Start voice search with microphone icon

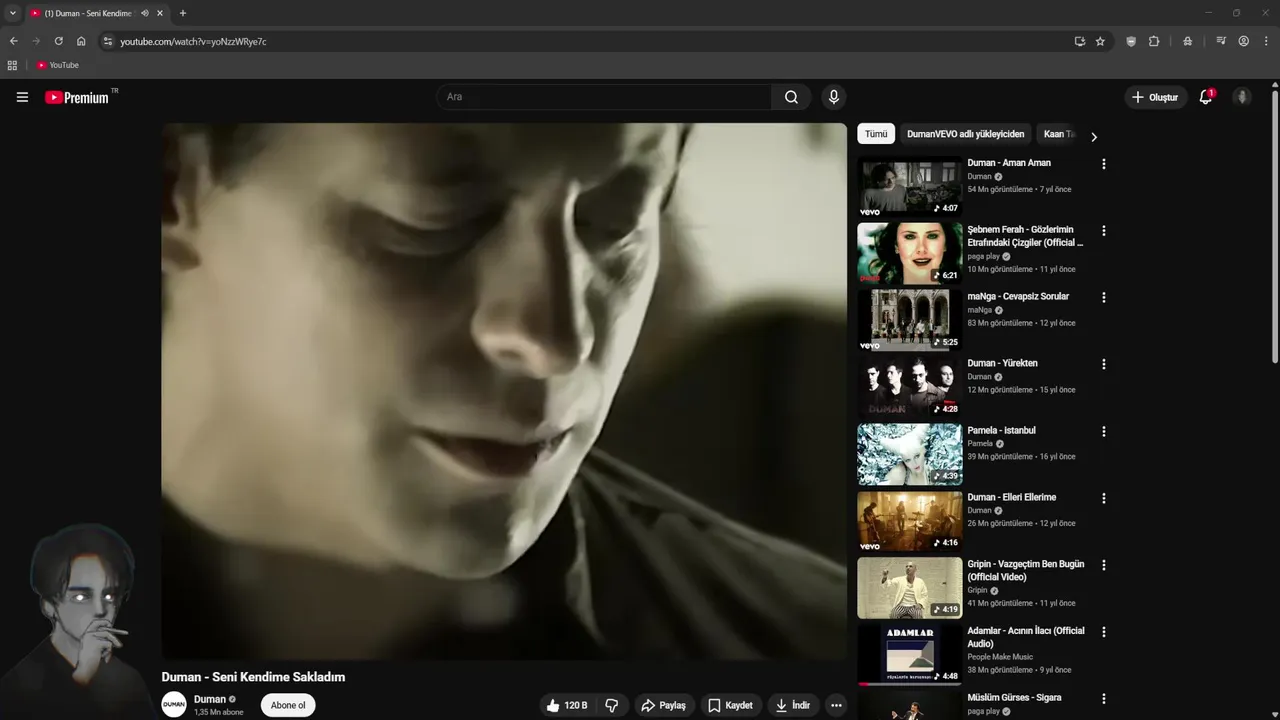tap(833, 97)
